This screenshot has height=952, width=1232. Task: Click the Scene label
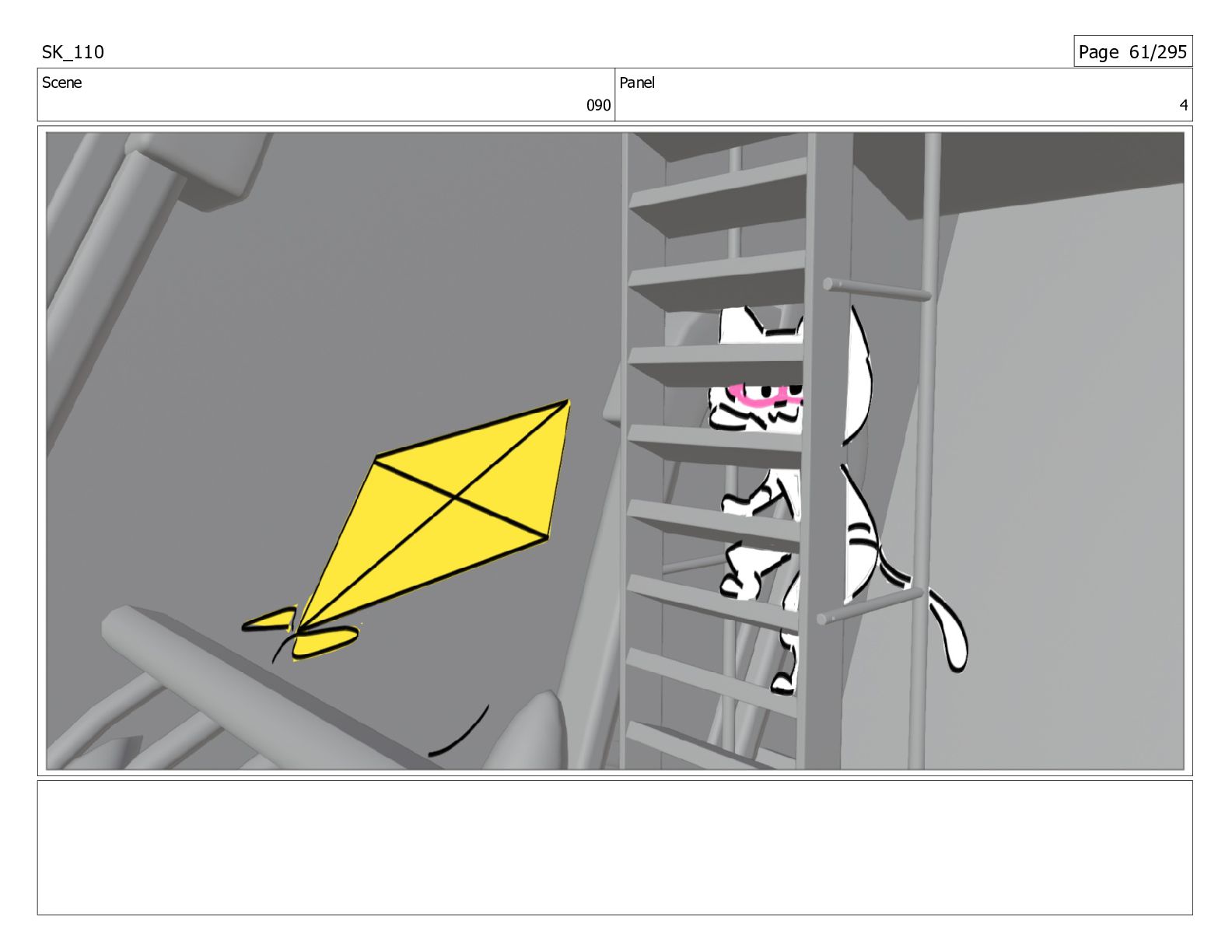[61, 82]
